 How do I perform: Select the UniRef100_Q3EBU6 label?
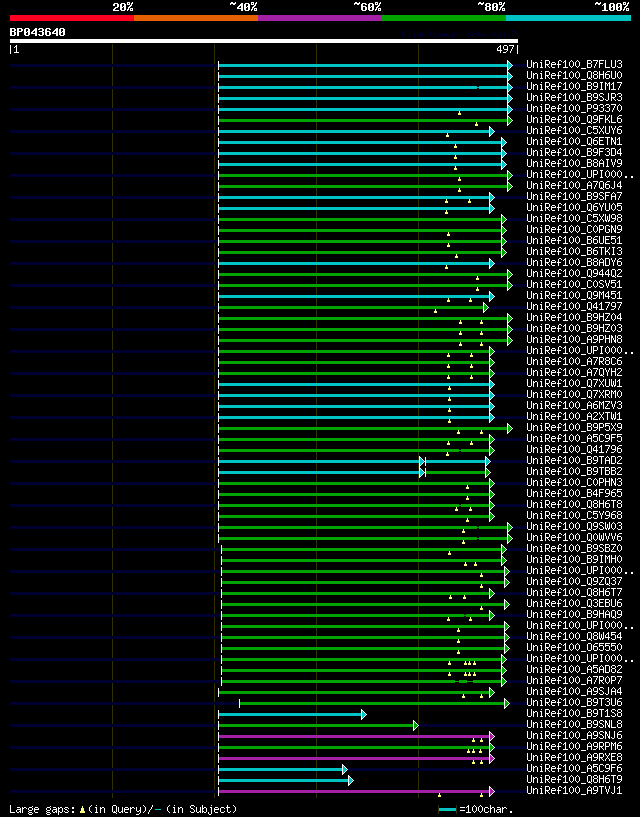click(574, 603)
